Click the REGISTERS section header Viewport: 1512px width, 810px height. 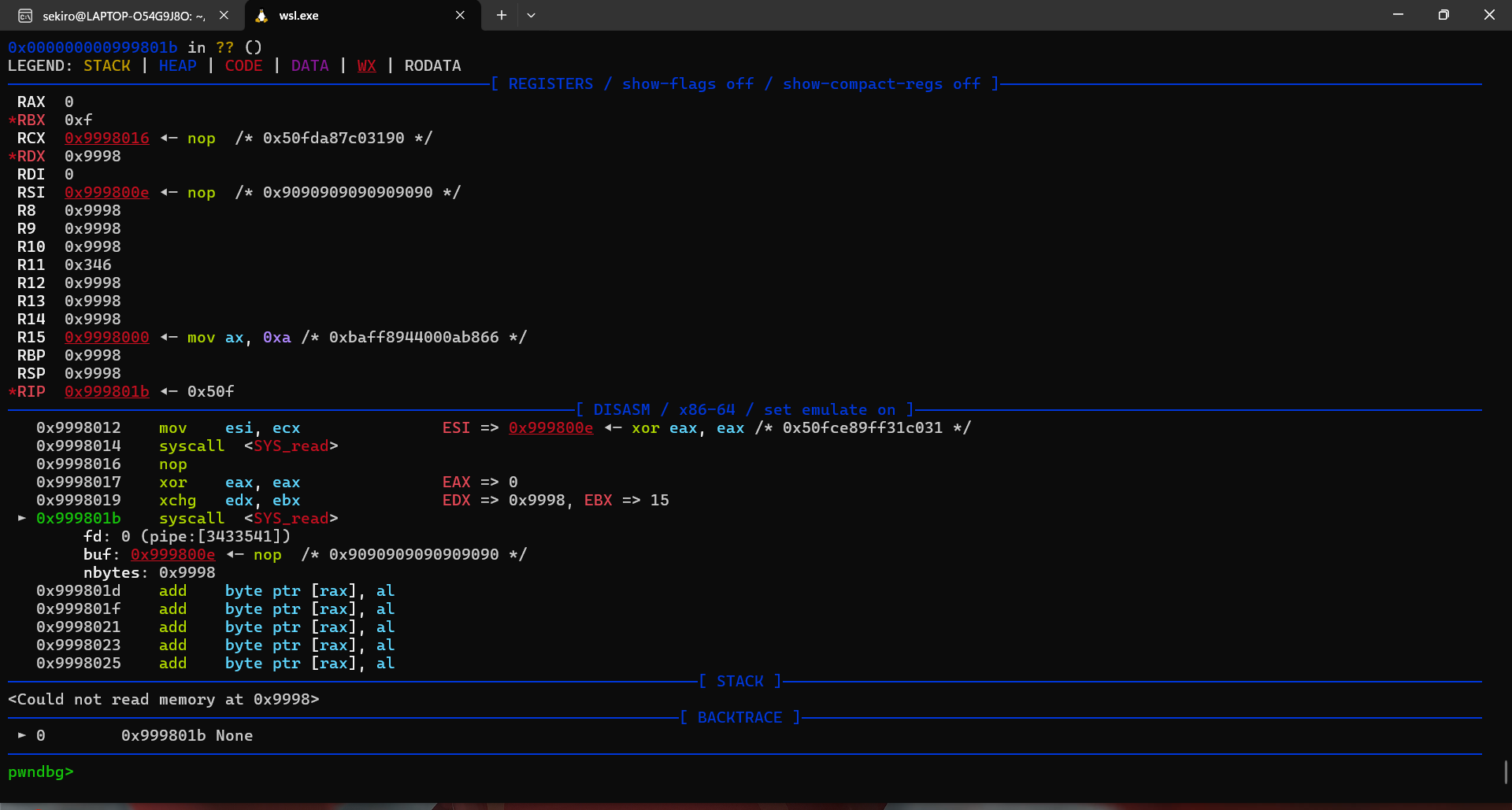pos(744,84)
